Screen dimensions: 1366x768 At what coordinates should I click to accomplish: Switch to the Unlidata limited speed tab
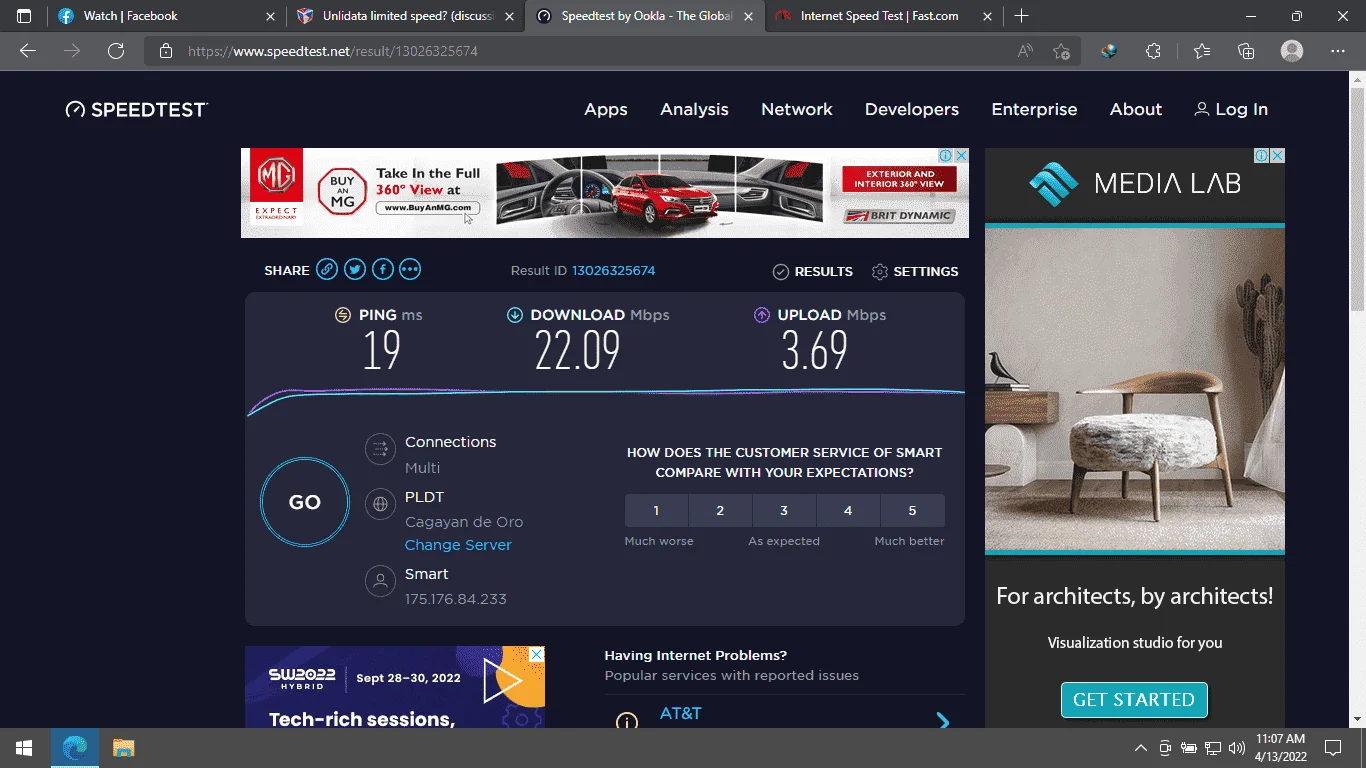click(x=406, y=16)
